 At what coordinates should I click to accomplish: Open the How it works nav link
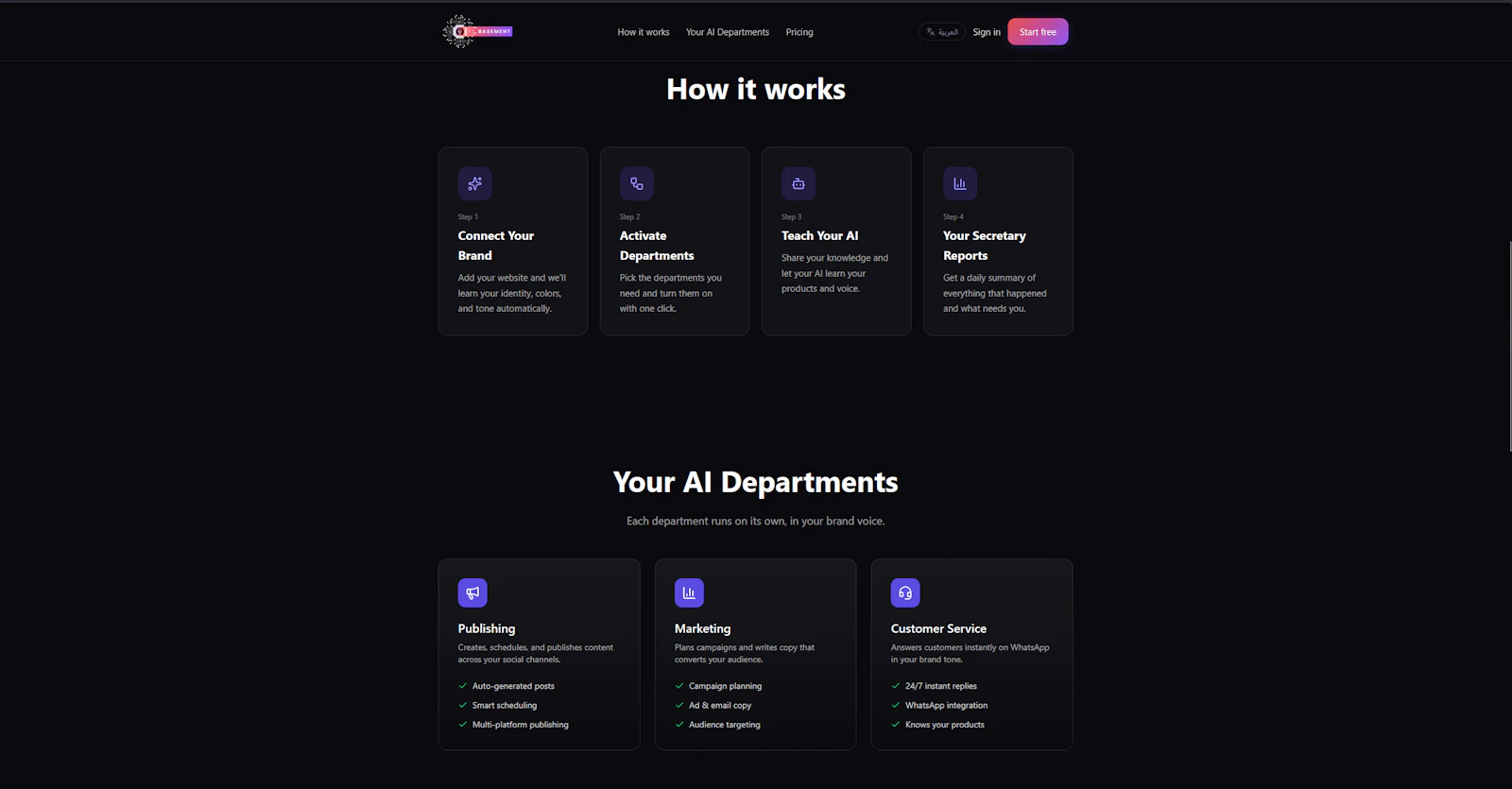644,32
